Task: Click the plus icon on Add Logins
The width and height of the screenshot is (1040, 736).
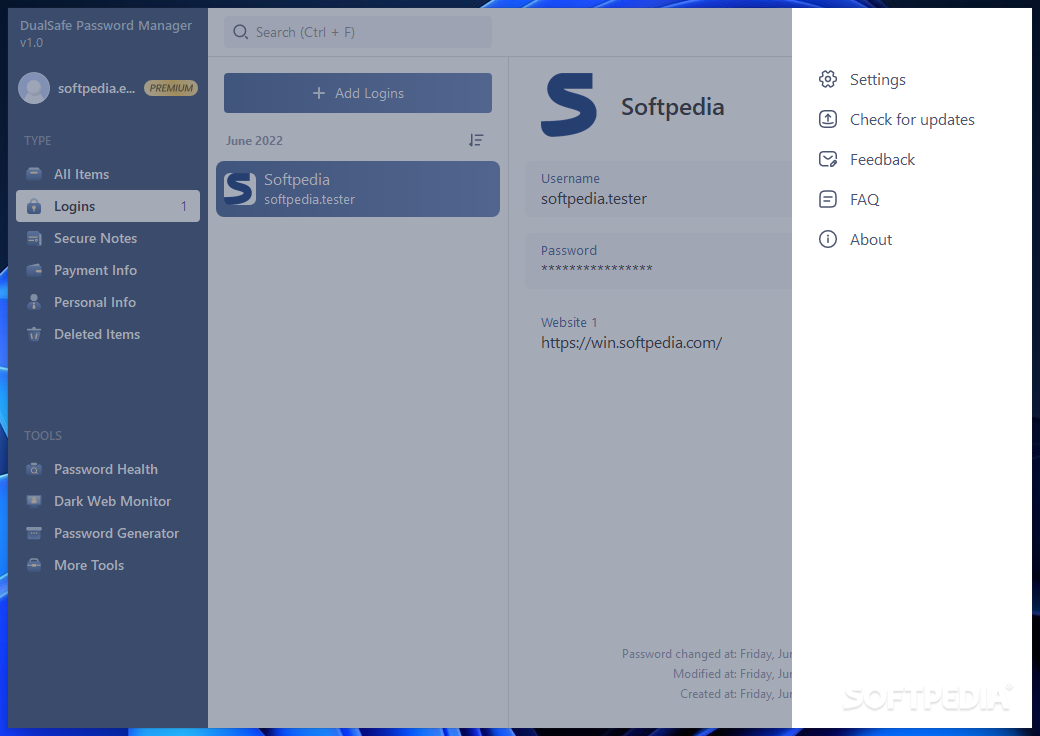Action: click(x=319, y=93)
